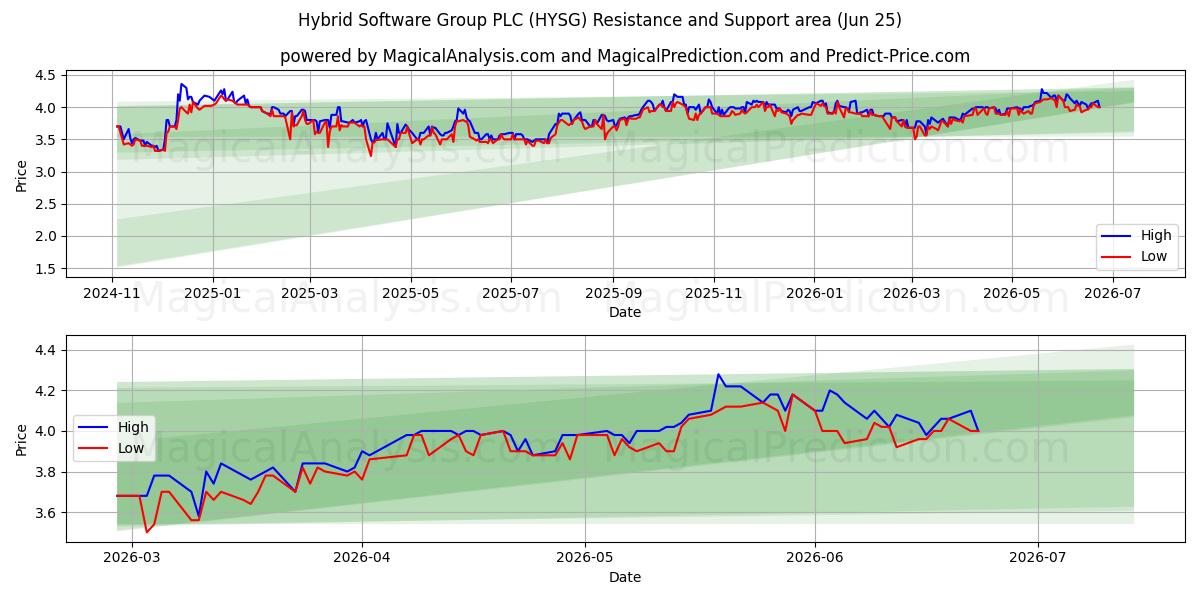
Task: Click the top chart x-axis label 2026-01
Action: (814, 292)
